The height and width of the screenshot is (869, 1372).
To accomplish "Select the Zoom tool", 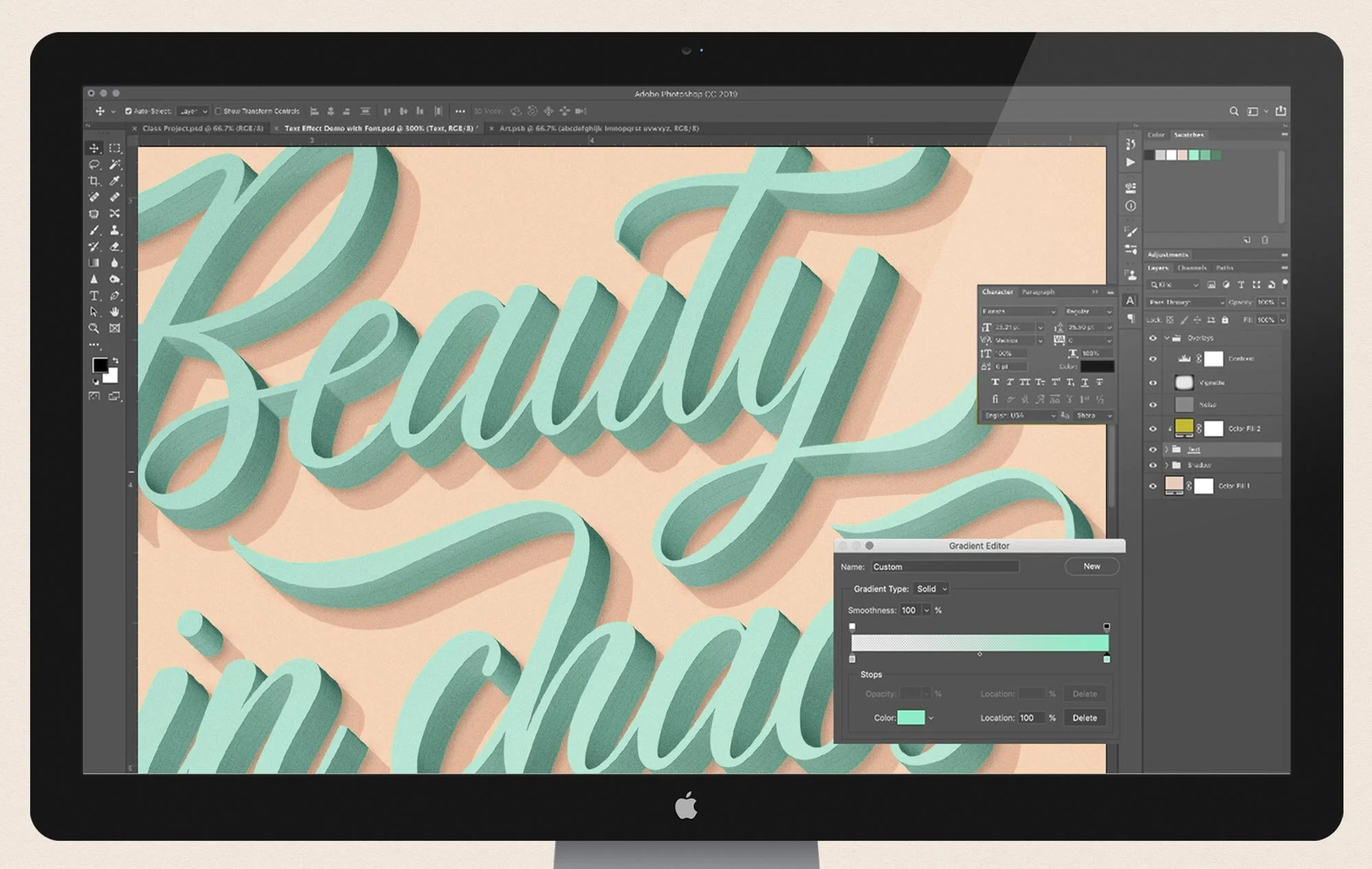I will tap(94, 329).
